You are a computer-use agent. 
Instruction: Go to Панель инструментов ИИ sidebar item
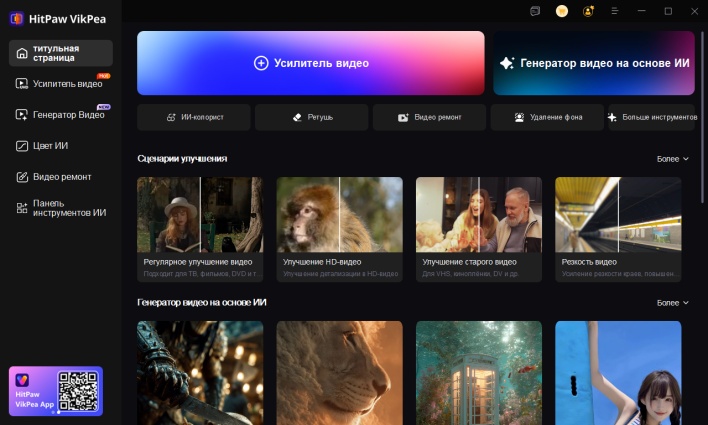coord(61,207)
